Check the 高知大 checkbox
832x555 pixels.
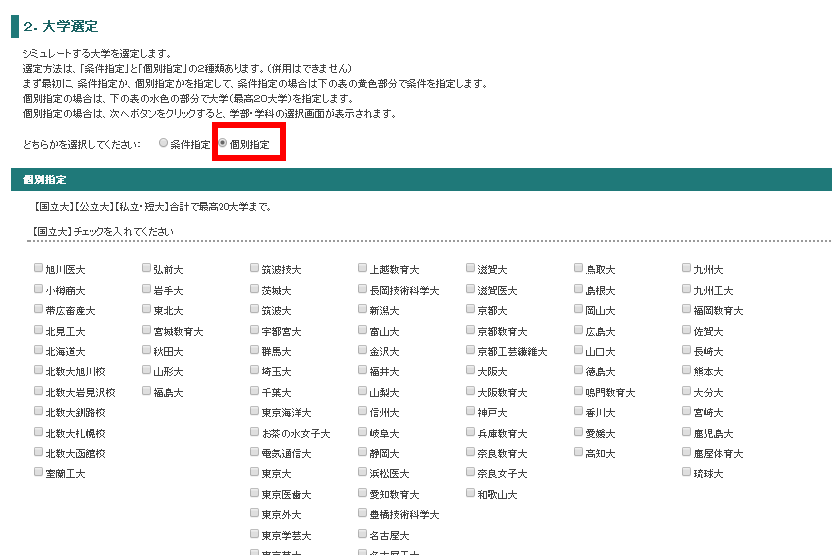[x=579, y=452]
